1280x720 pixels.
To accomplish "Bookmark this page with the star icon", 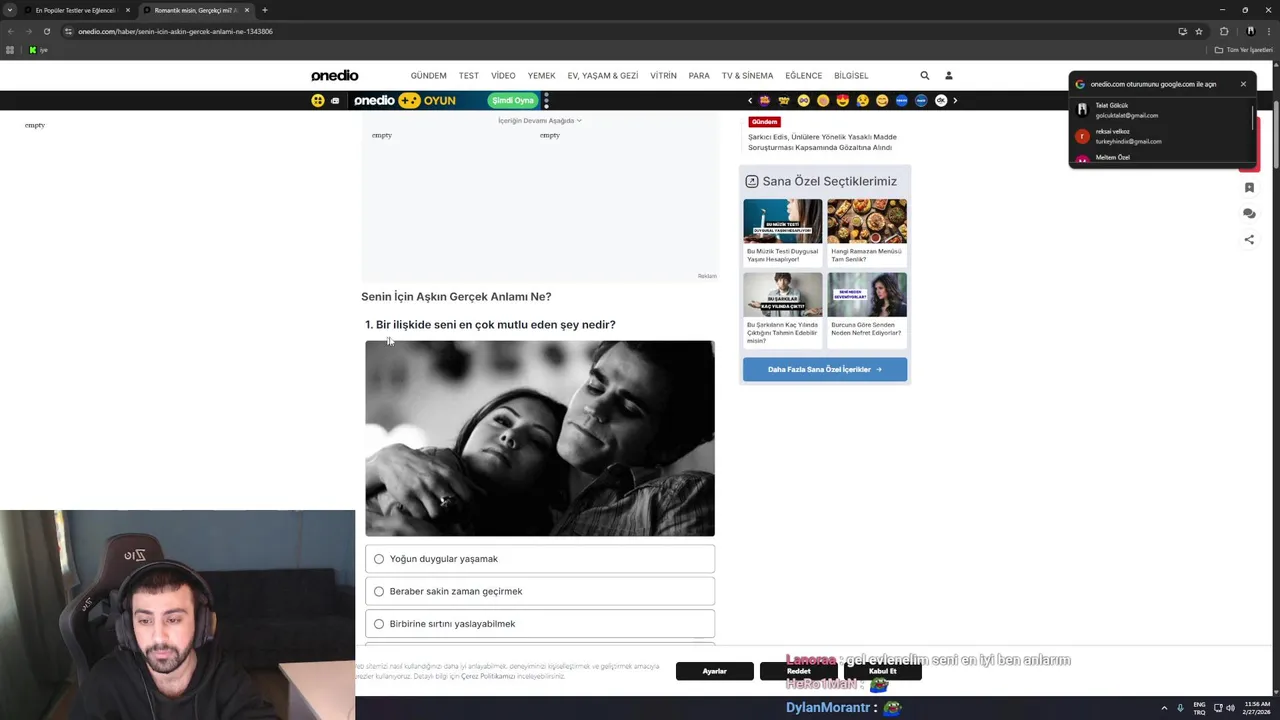I will click(x=1199, y=31).
